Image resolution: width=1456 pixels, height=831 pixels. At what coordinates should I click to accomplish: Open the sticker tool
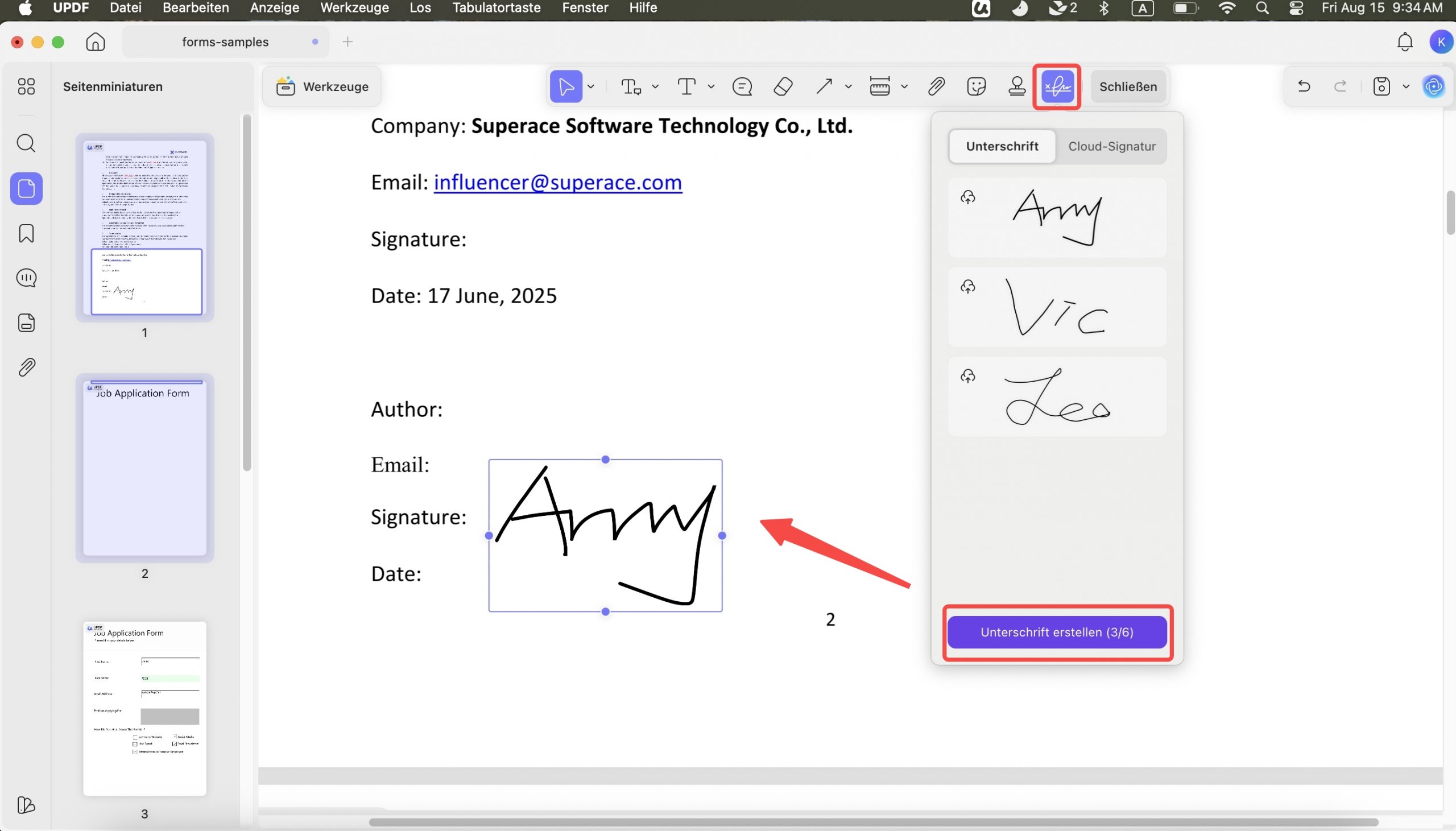[976, 87]
